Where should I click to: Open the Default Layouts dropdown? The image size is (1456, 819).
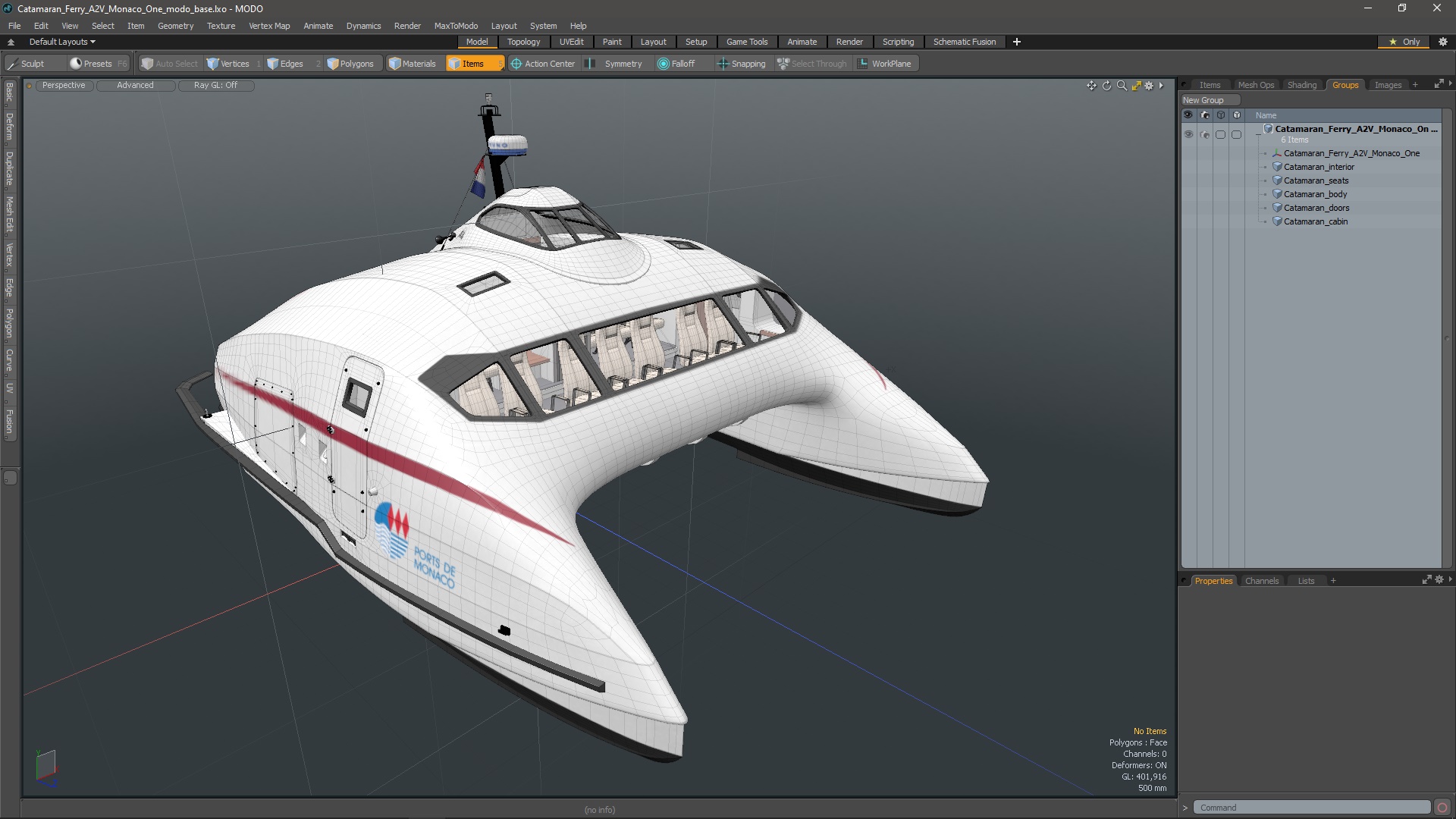[x=62, y=42]
